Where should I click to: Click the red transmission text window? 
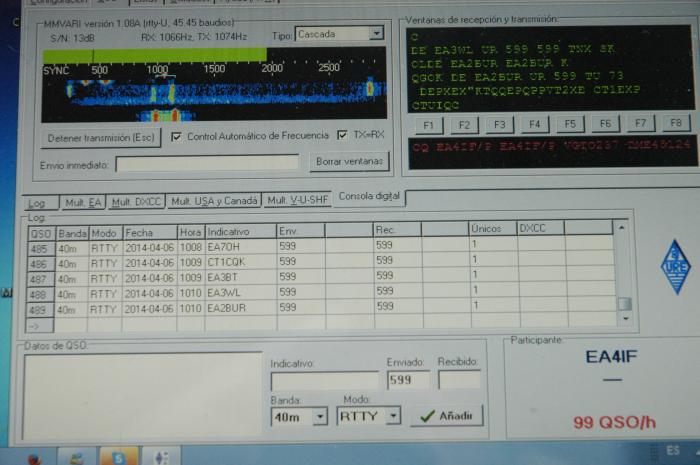[553, 152]
